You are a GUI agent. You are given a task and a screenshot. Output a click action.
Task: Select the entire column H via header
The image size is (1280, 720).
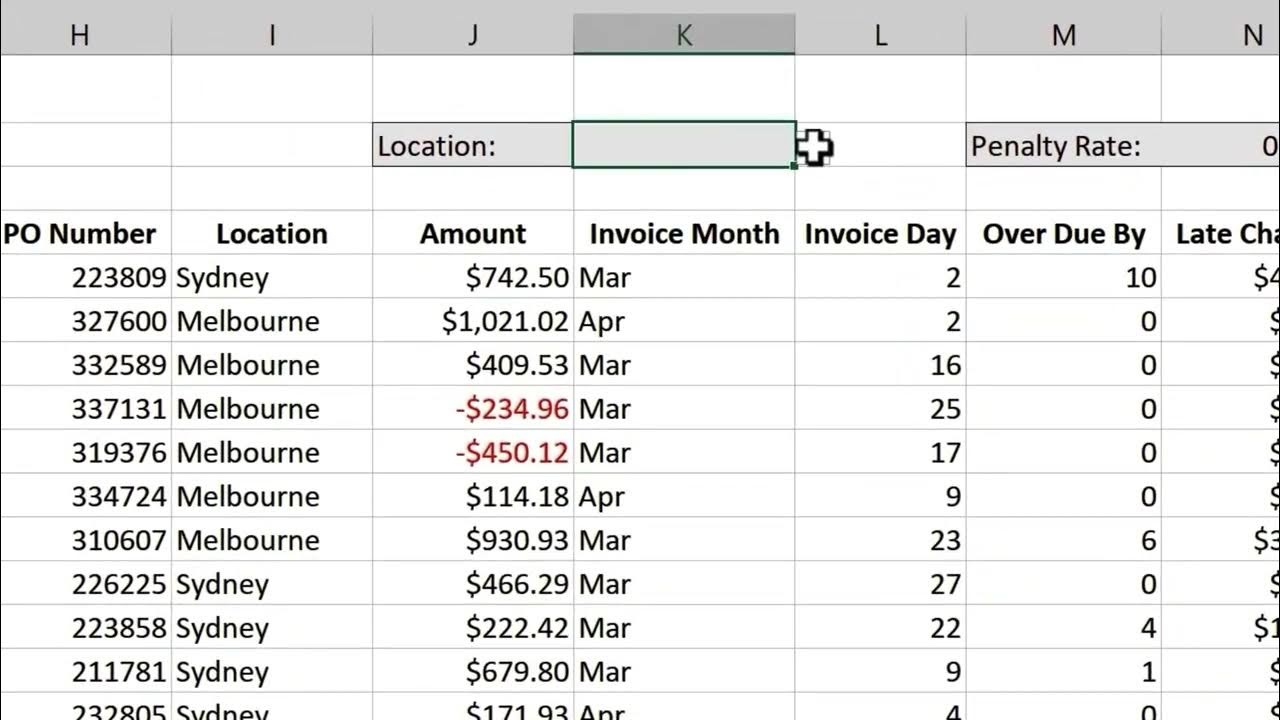80,36
